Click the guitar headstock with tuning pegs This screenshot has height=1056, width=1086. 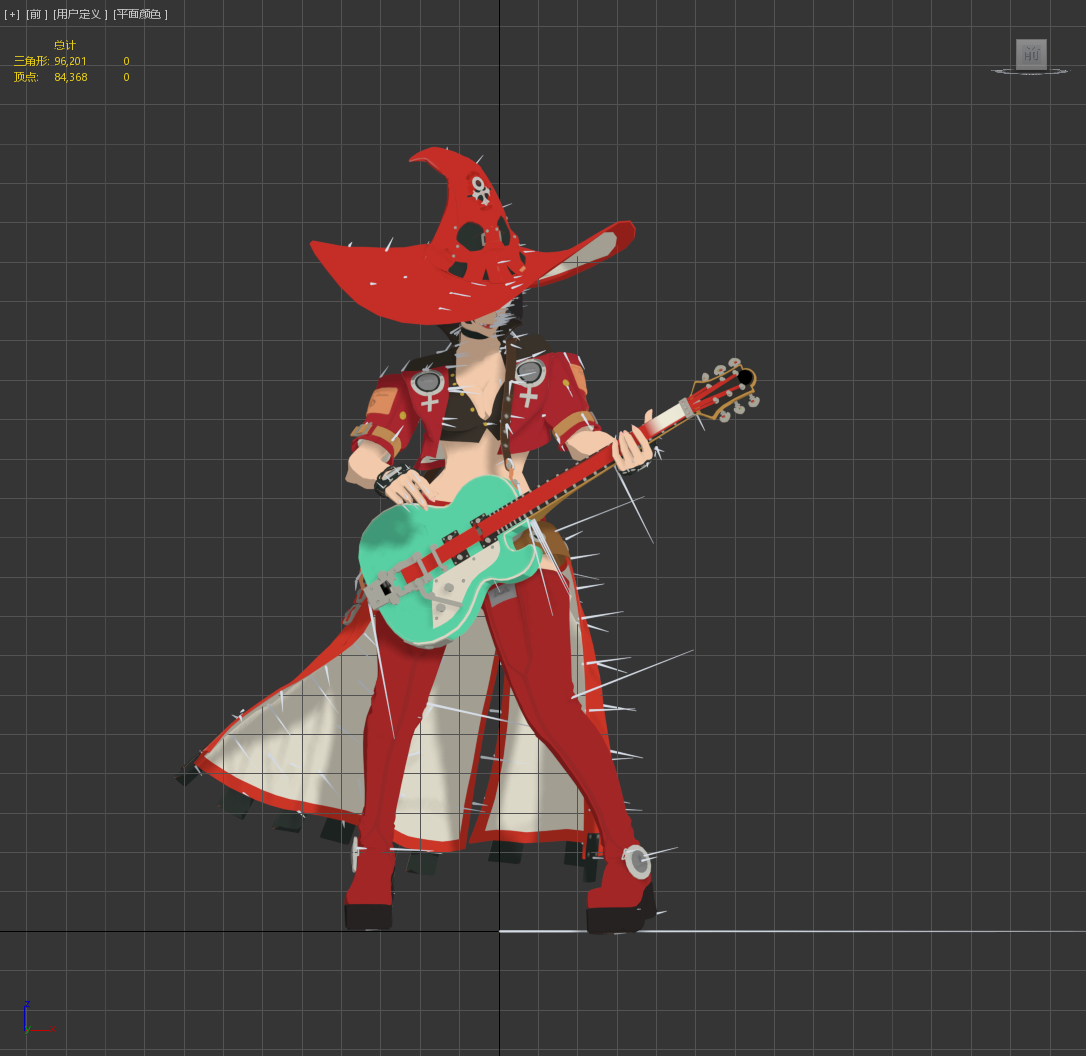(x=726, y=391)
